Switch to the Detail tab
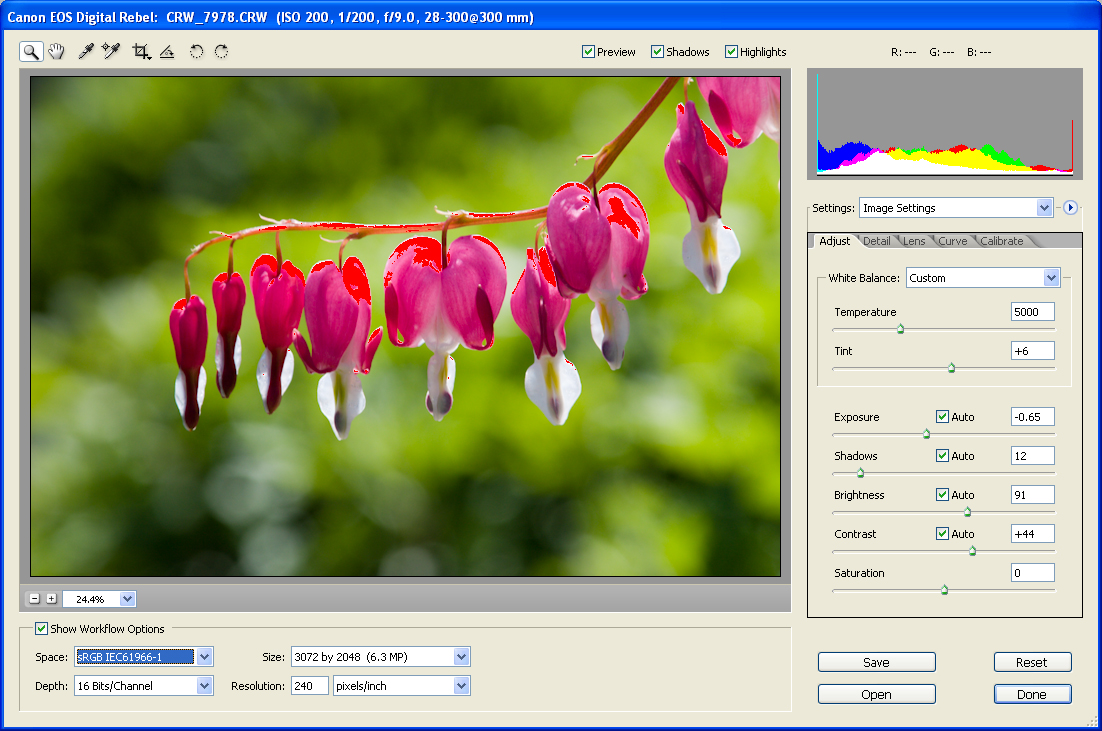 [x=876, y=241]
